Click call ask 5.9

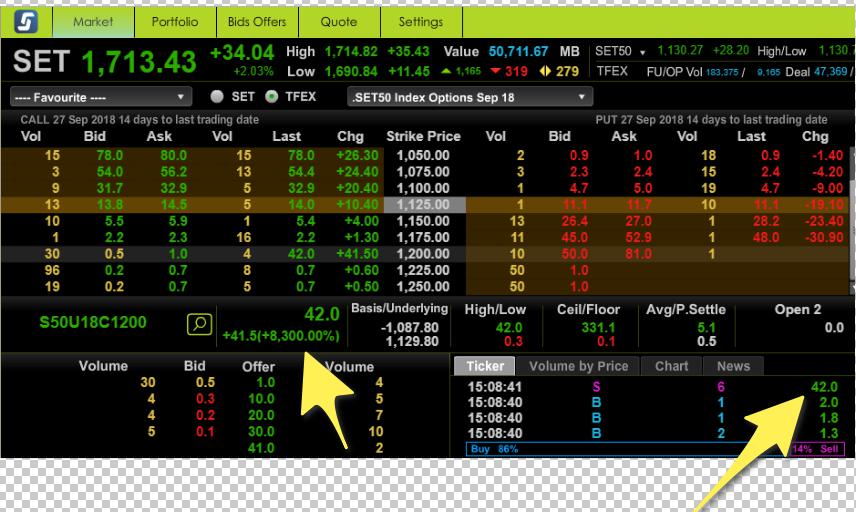[x=178, y=221]
